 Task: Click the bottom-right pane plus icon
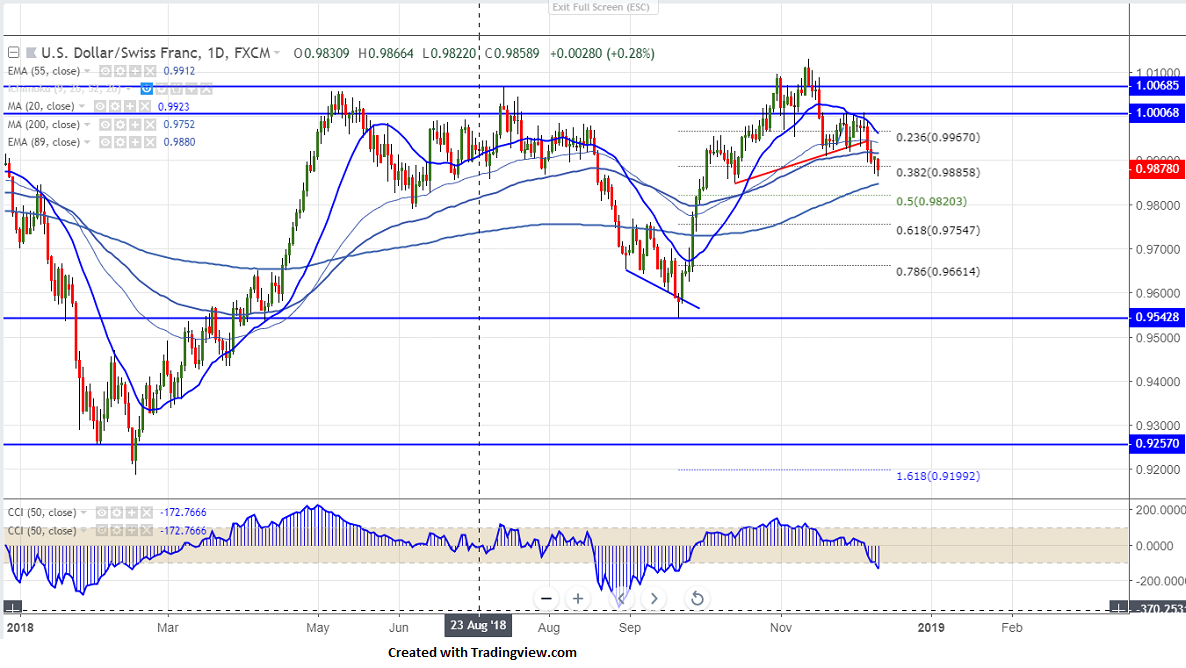(x=1119, y=607)
